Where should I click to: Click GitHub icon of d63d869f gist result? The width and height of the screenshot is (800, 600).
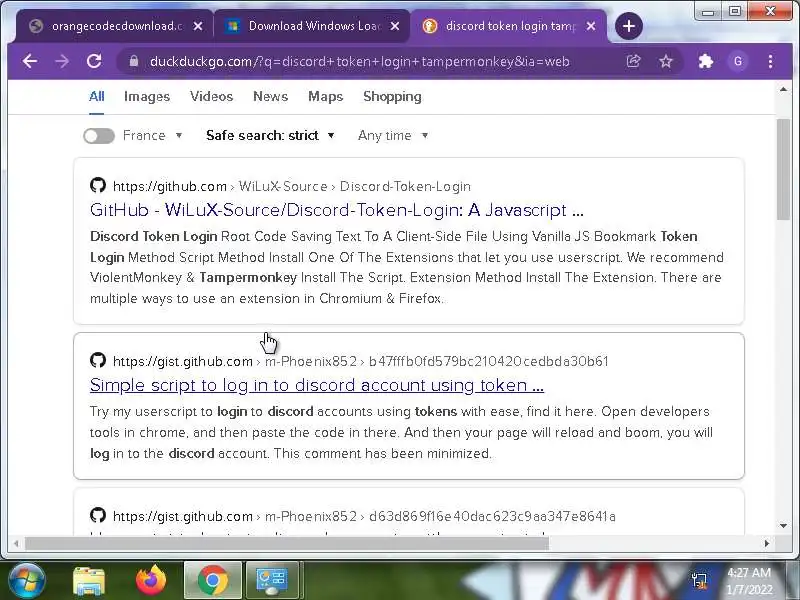(x=98, y=515)
